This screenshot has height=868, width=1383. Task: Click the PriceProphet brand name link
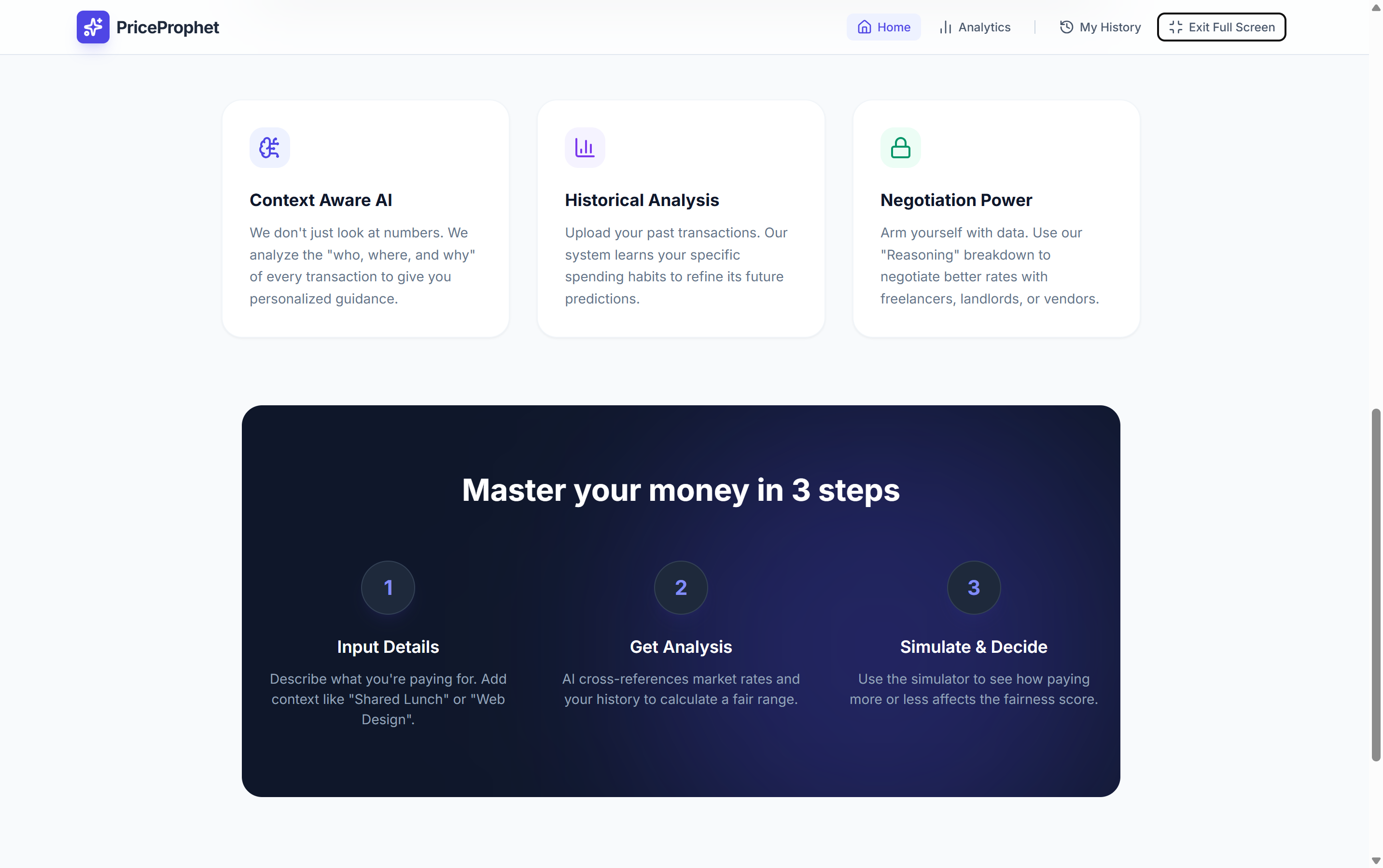click(167, 27)
